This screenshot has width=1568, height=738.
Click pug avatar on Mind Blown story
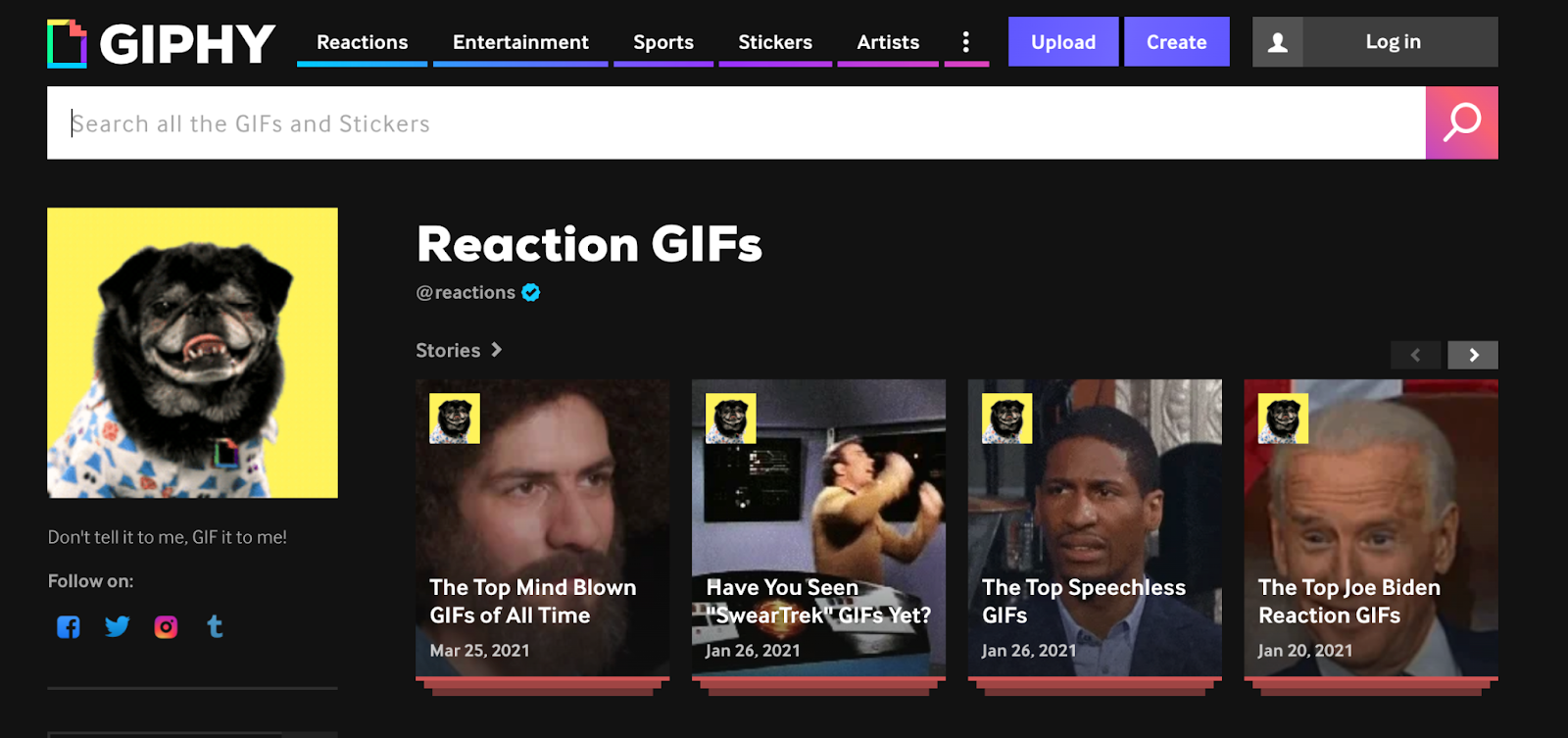[455, 418]
